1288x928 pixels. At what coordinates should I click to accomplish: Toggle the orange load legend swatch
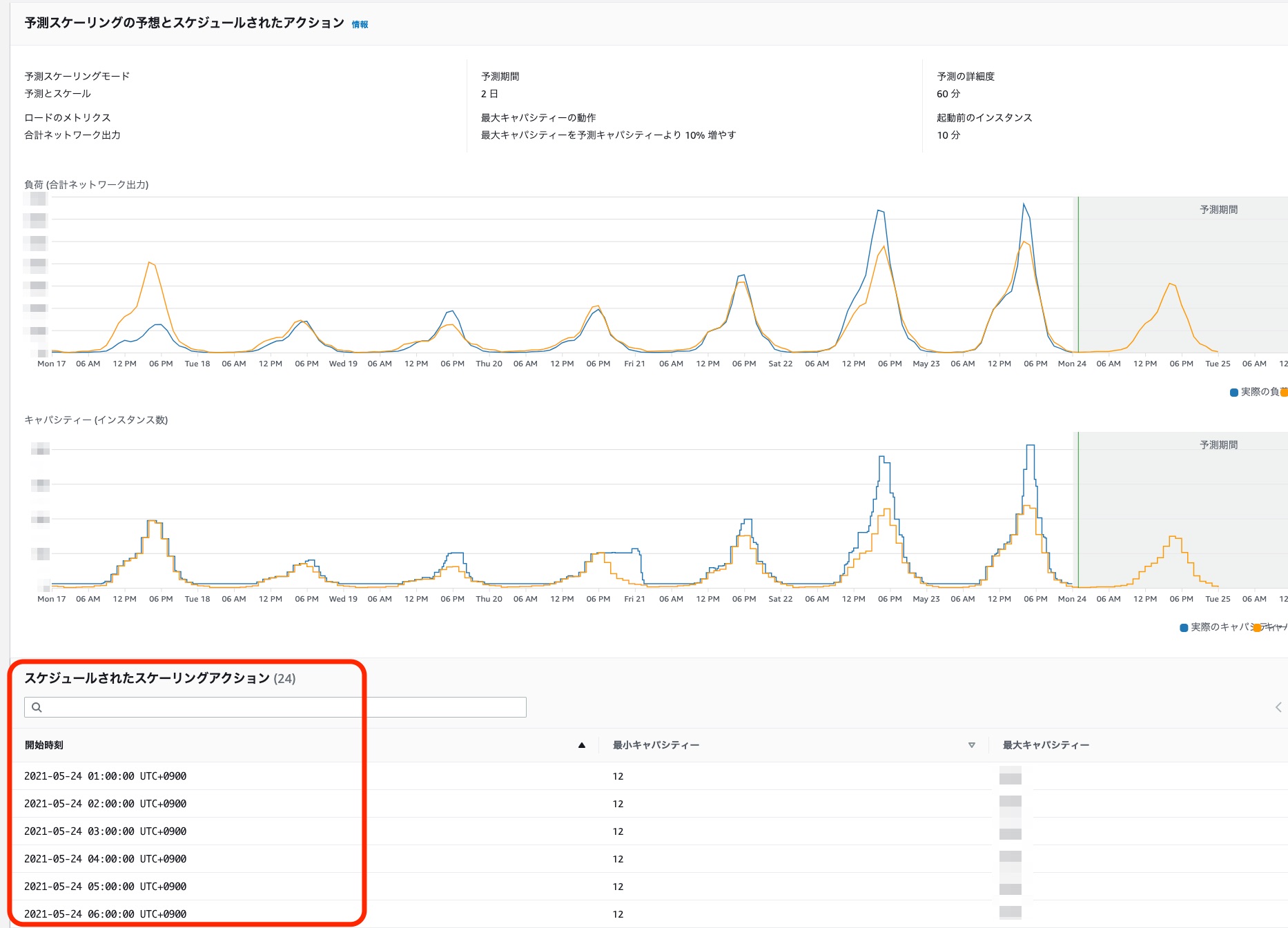pos(1284,393)
